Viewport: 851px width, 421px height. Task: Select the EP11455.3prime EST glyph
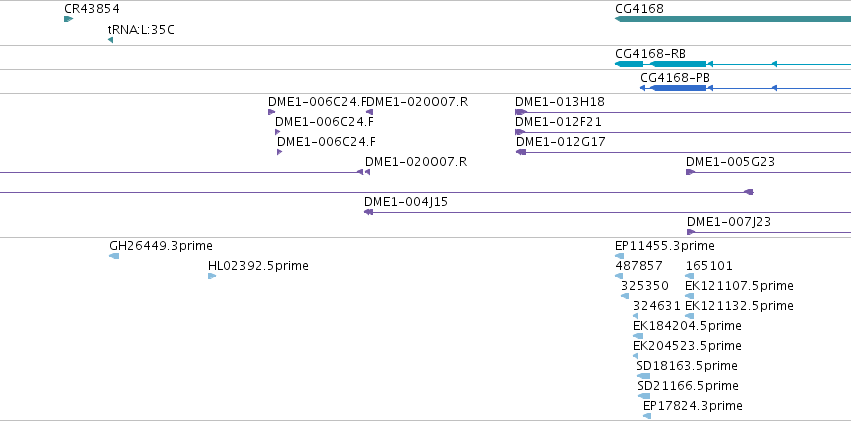tap(620, 256)
